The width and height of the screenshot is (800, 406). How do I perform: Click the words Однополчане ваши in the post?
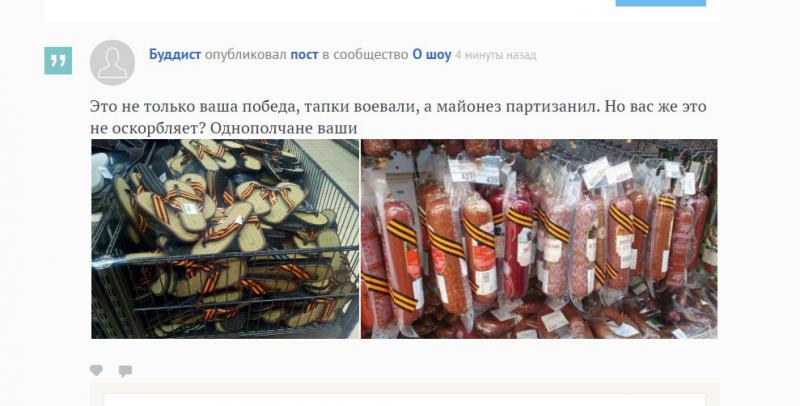click(284, 128)
